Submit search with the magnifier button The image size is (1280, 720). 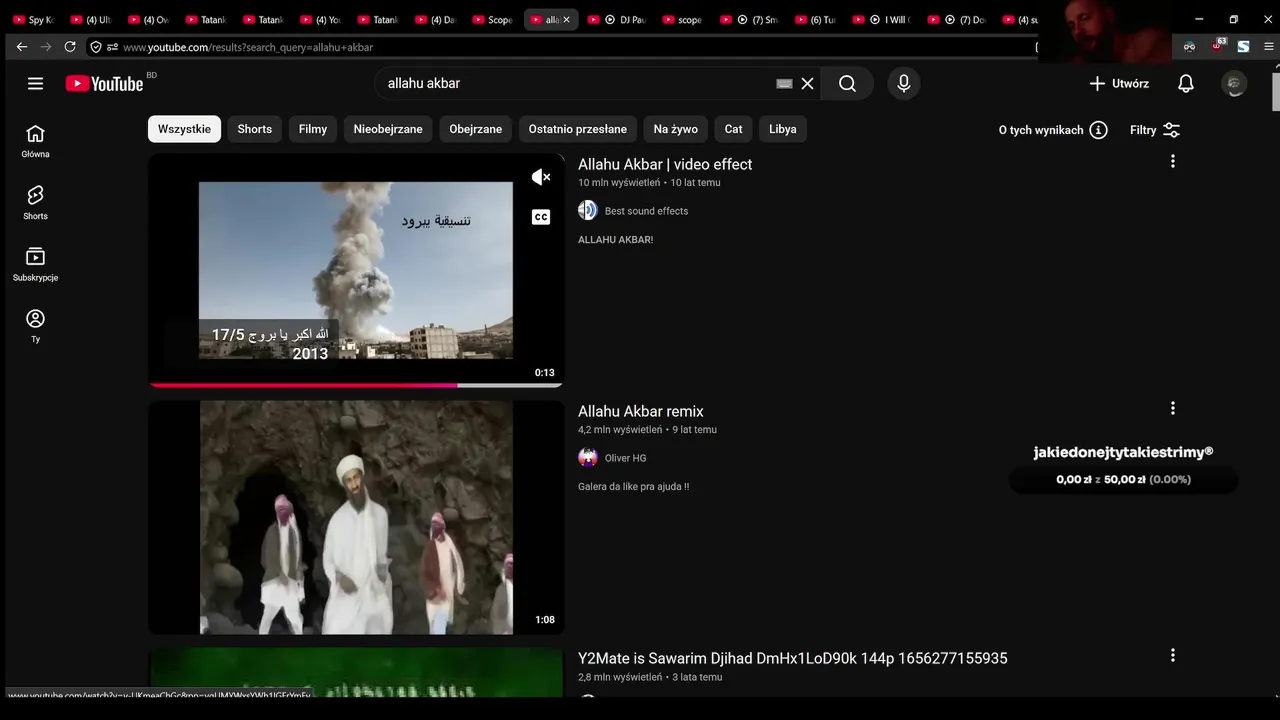click(847, 84)
